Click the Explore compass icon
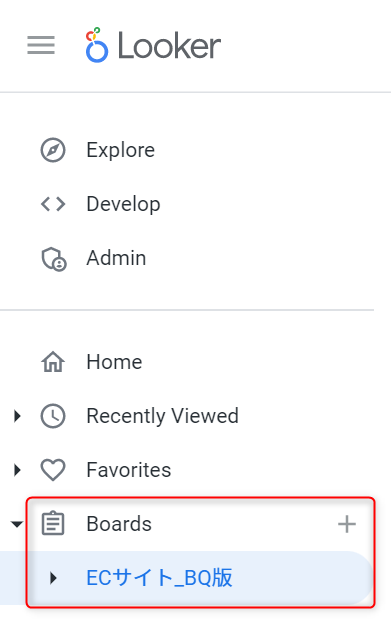 click(53, 150)
